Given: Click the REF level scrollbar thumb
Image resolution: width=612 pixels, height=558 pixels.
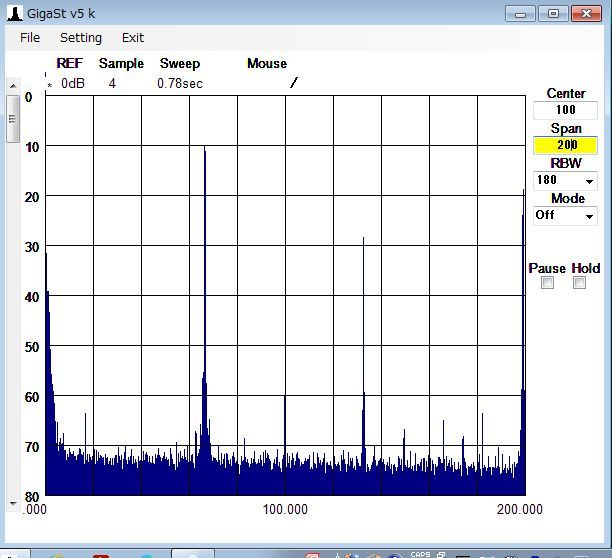Looking at the screenshot, I should pos(13,119).
